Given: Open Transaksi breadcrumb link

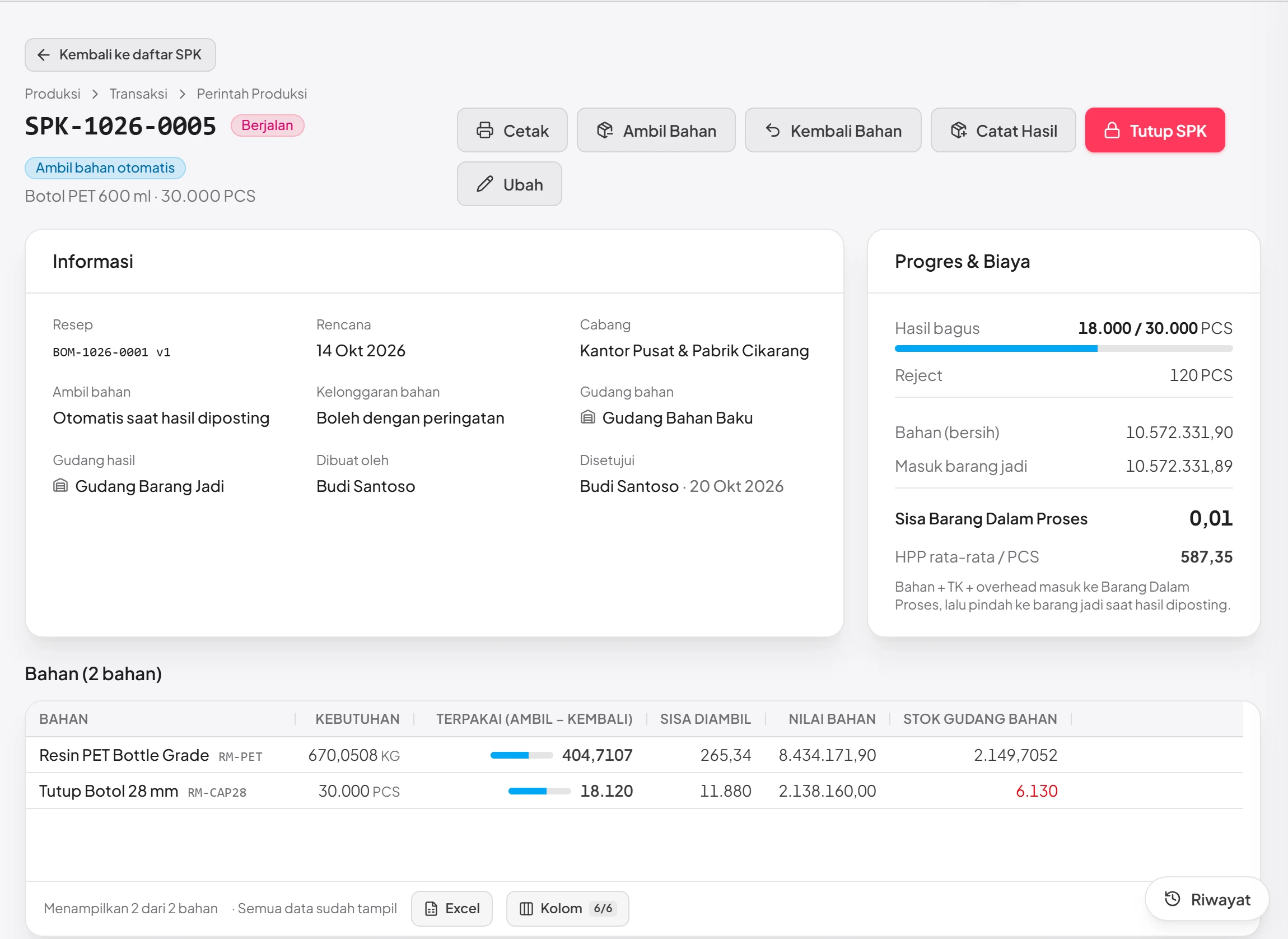Looking at the screenshot, I should [138, 94].
